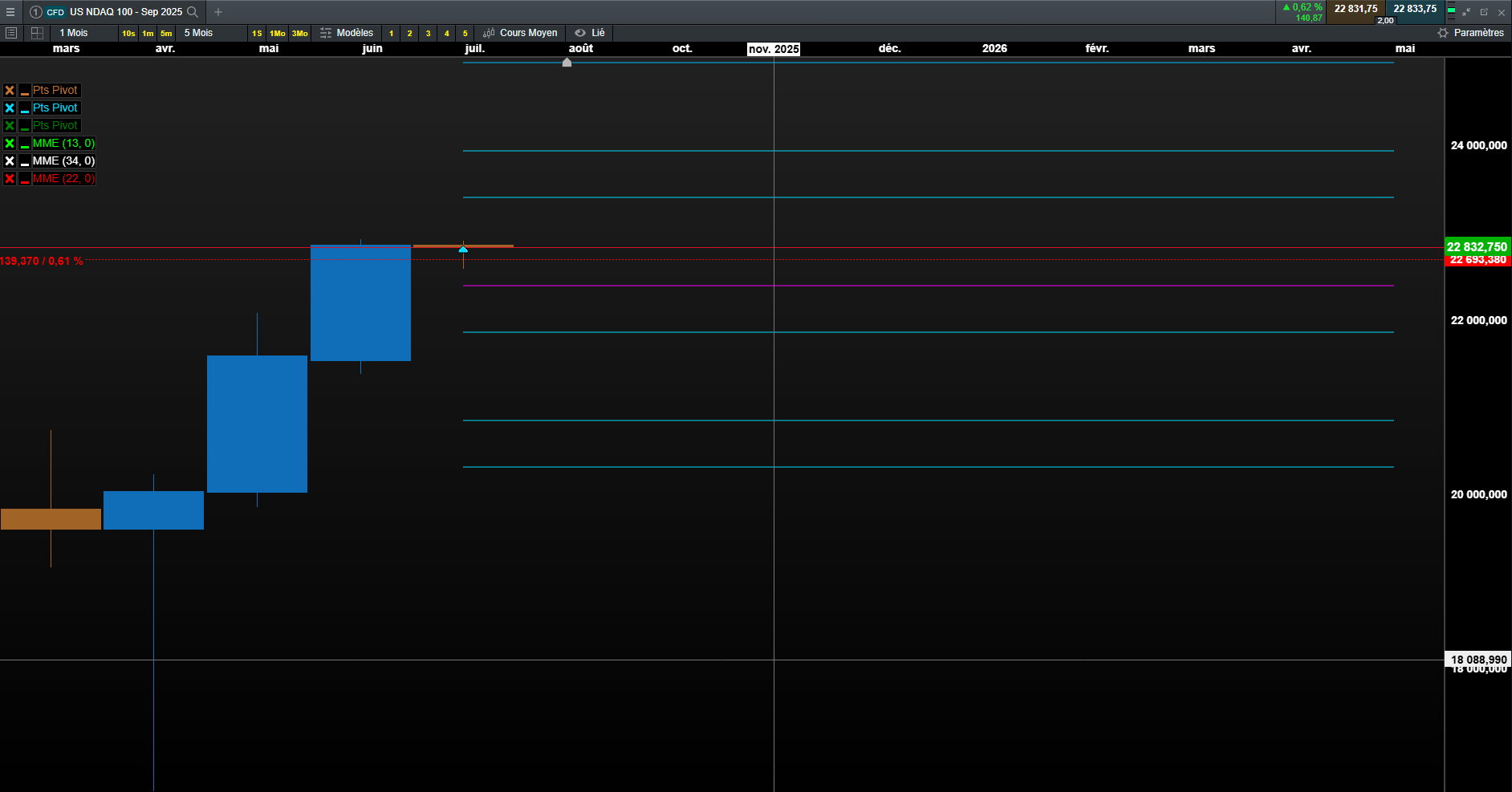Remove the dark green Pts Pivot indicator

10,126
